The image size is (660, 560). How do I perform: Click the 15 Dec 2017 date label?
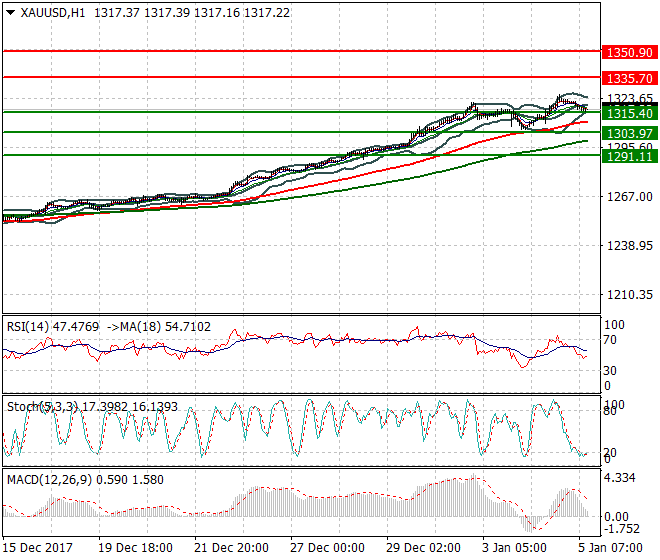(x=37, y=548)
